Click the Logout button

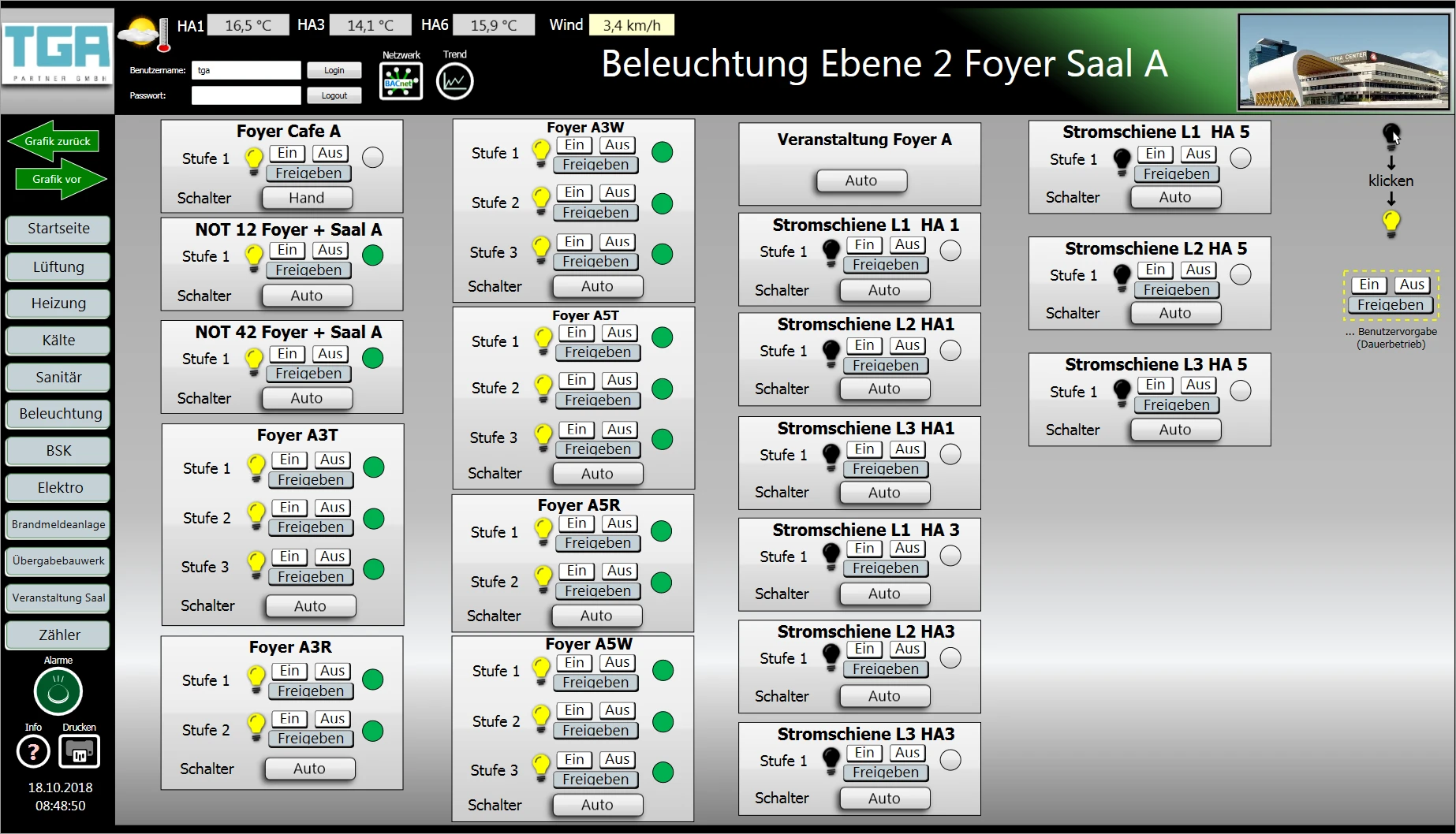(334, 95)
